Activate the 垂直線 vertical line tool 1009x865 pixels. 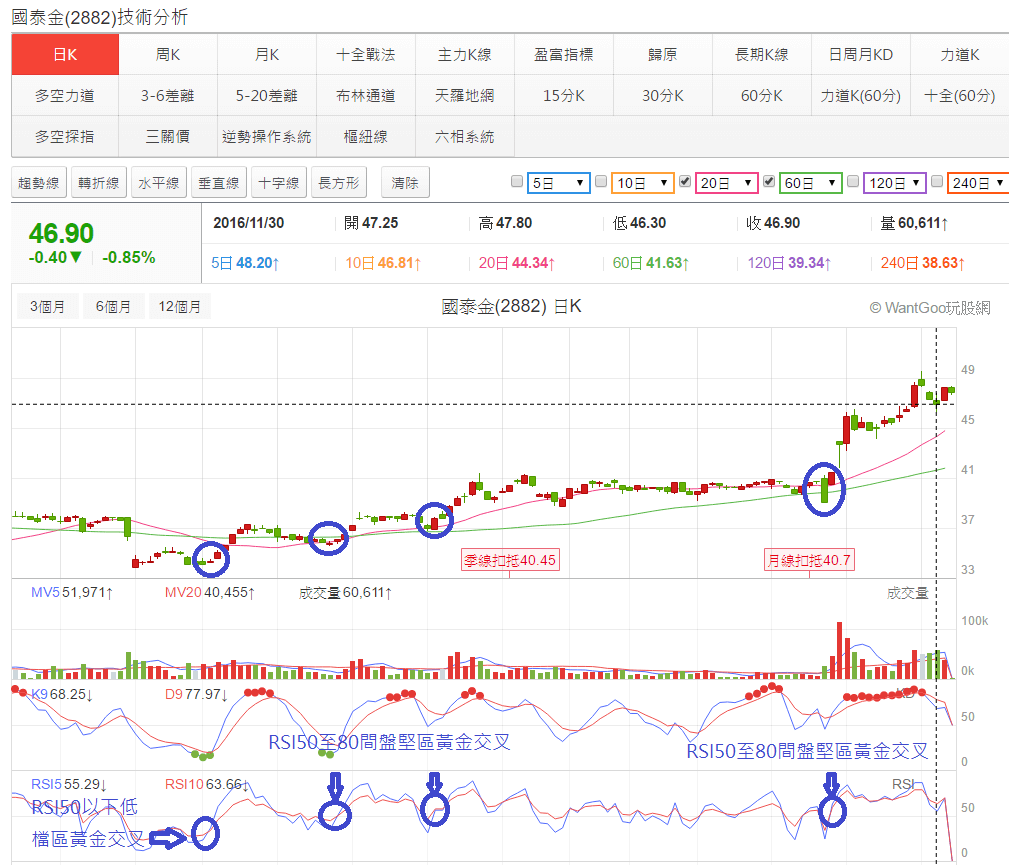(x=218, y=183)
